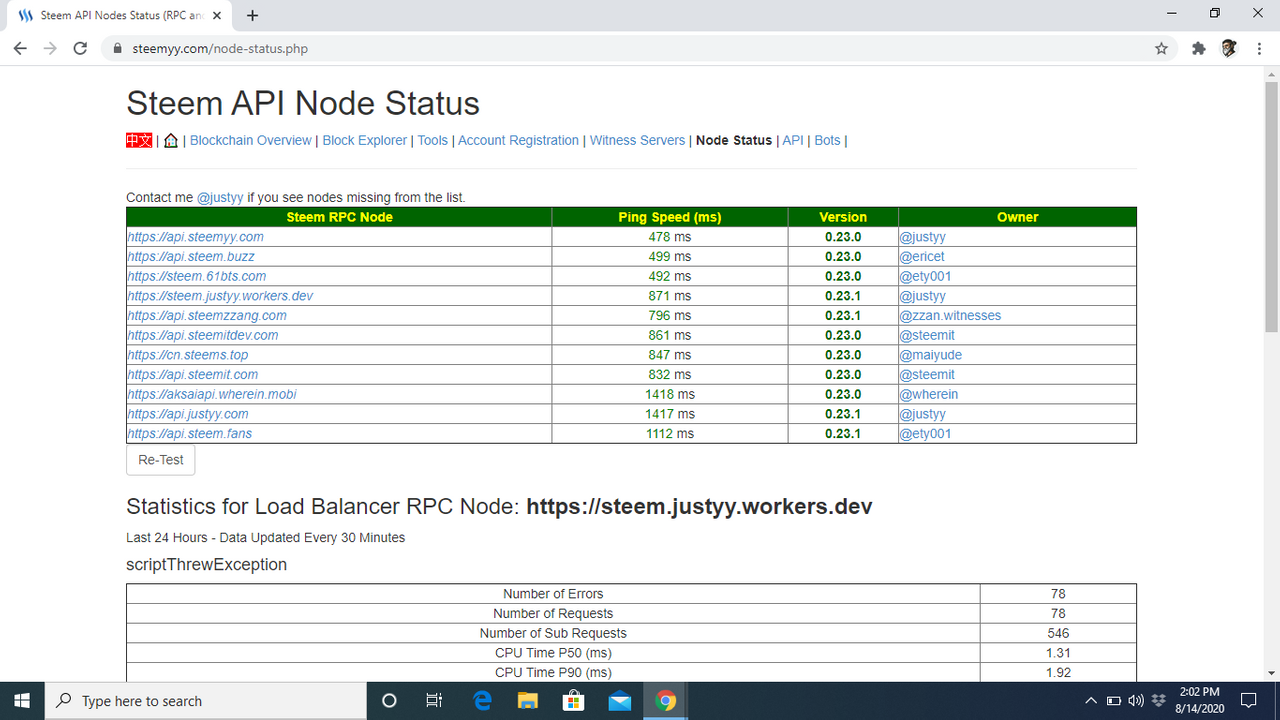
Task: Click the Windows search box
Action: tap(207, 701)
